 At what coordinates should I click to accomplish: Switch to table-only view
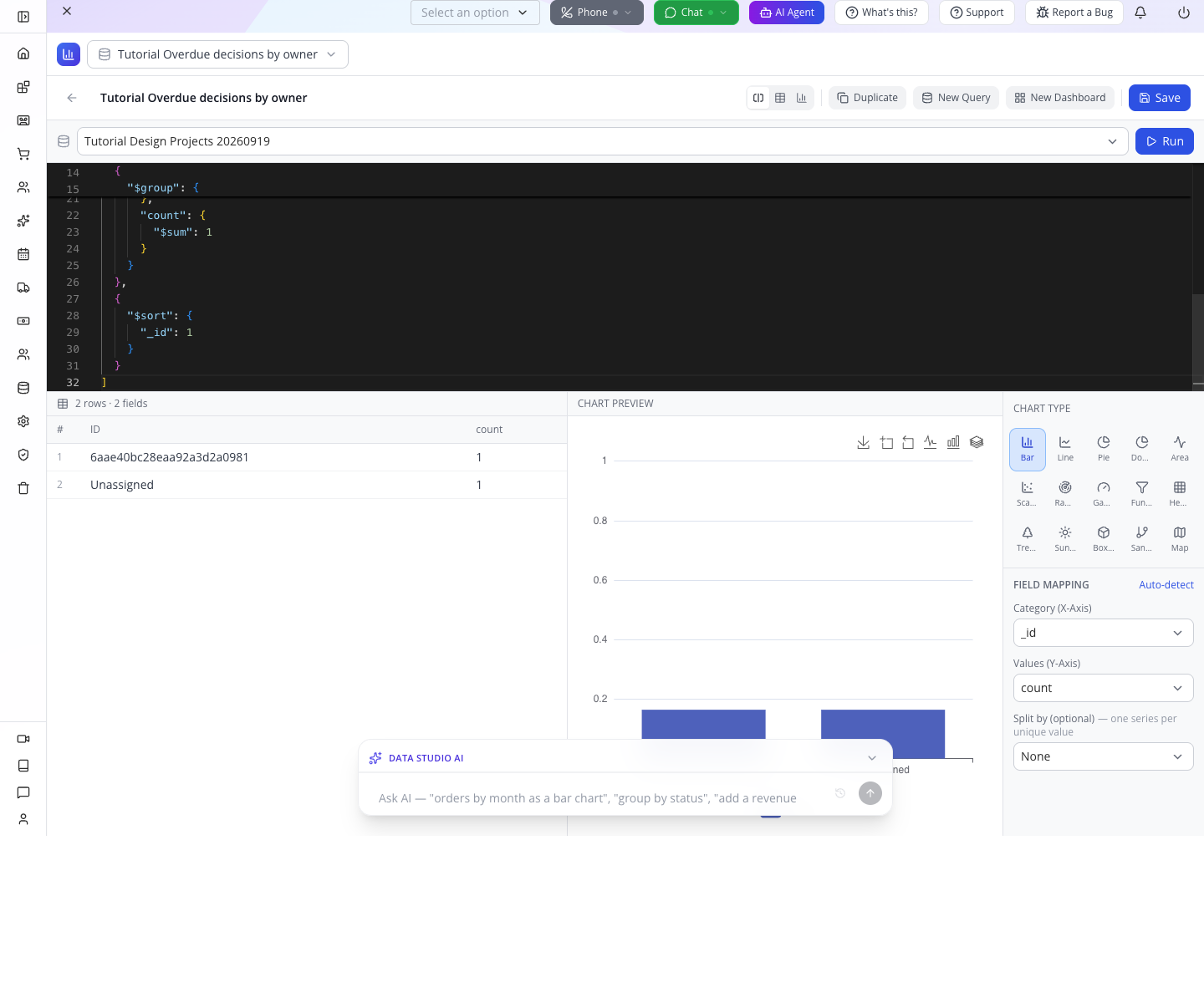point(780,98)
